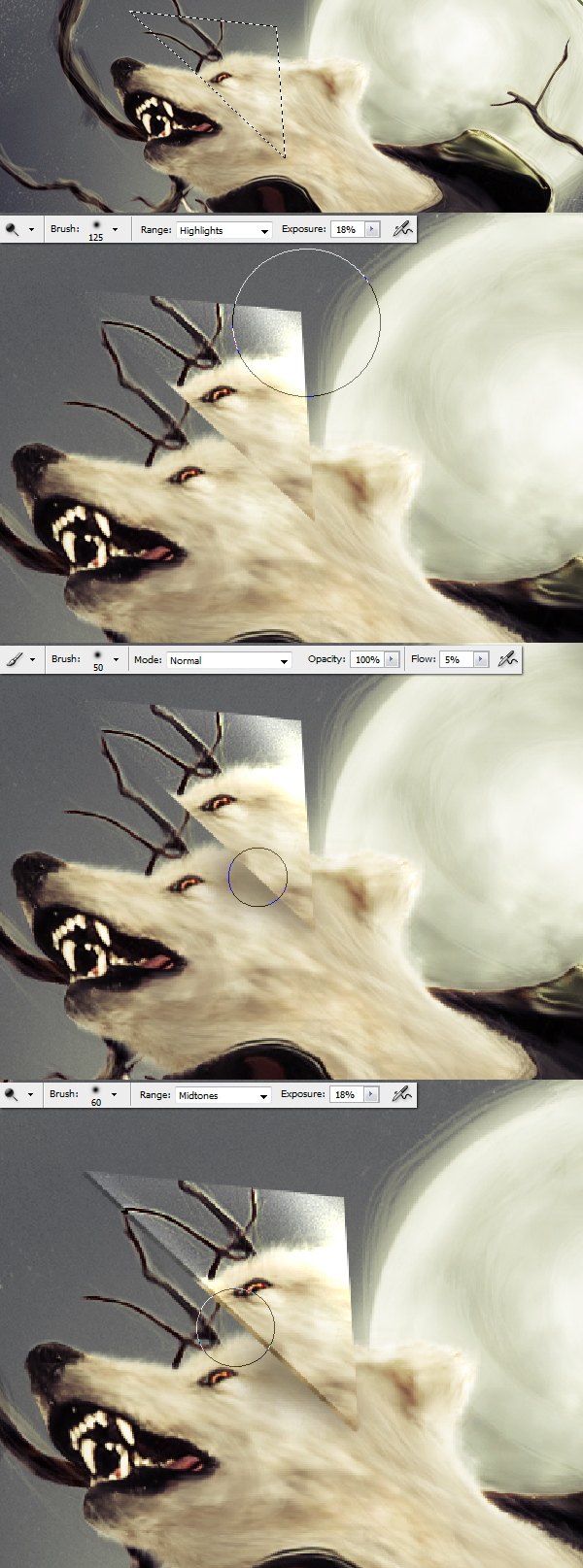
Task: Click the 60 brush preview thumbnail
Action: [x=95, y=1094]
